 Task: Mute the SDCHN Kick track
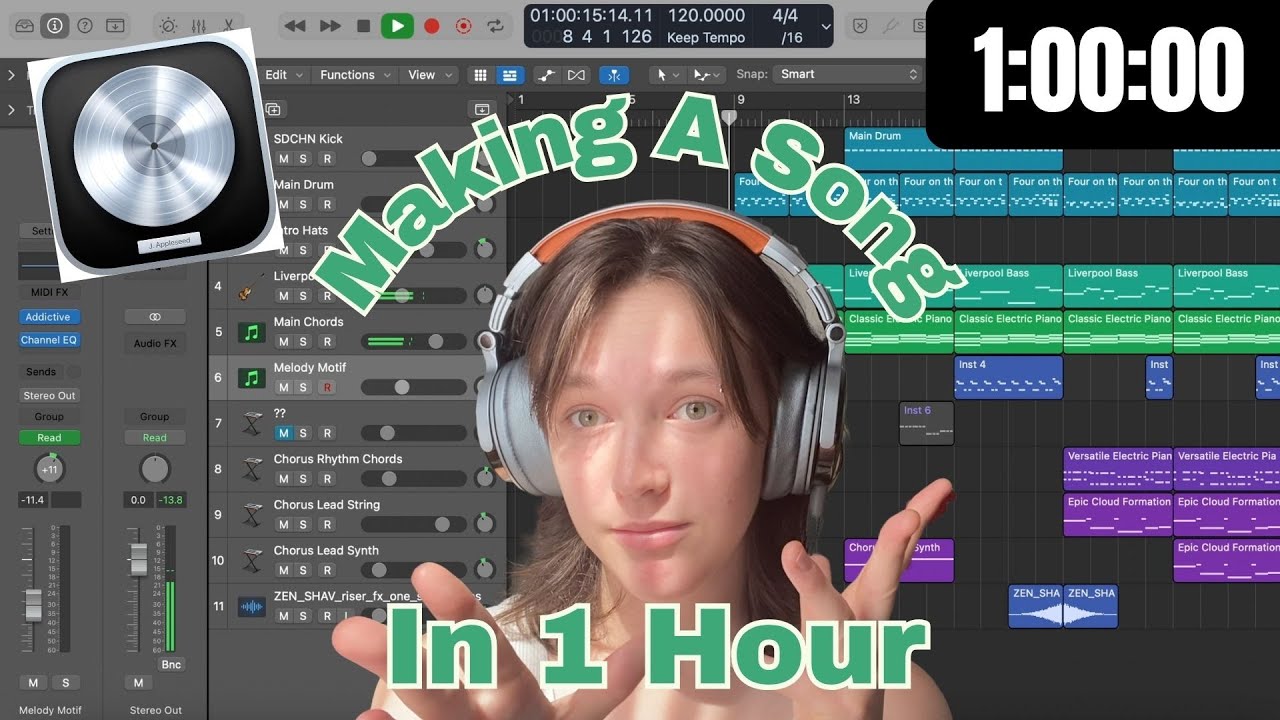[284, 159]
